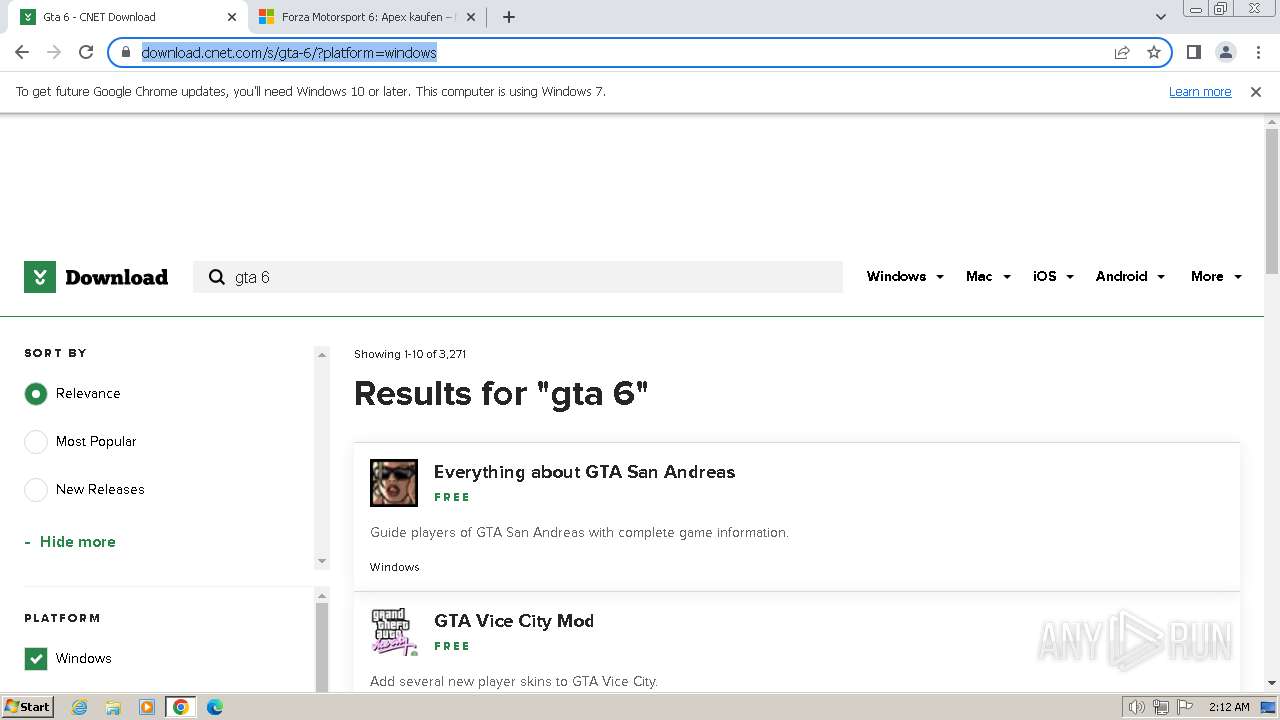Screen dimensions: 1280x720
Task: Click the gta 6 search field
Action: click(x=518, y=277)
